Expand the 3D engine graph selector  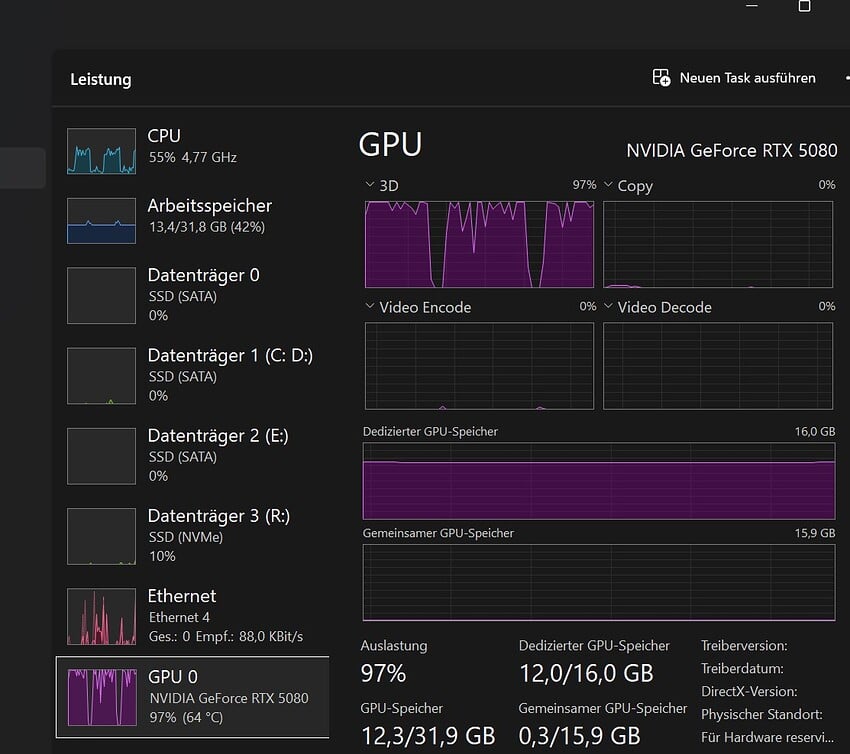[x=369, y=185]
